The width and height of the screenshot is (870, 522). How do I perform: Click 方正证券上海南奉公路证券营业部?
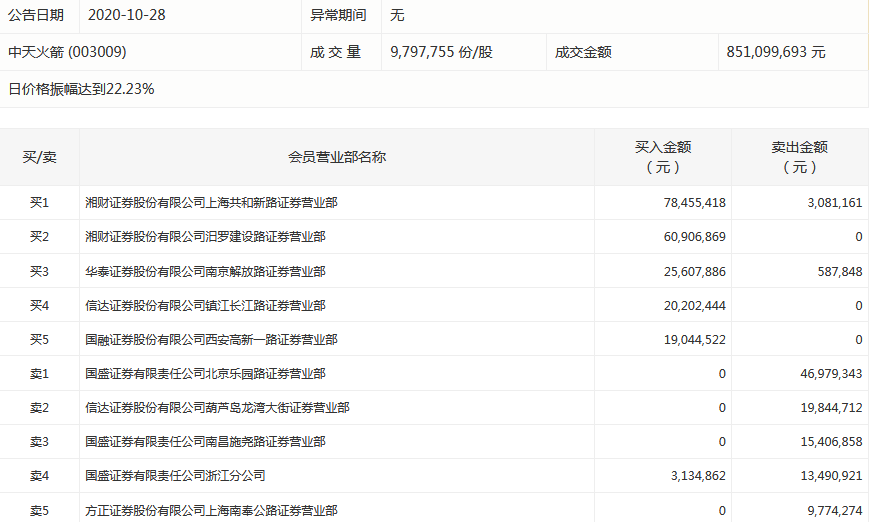tap(211, 510)
